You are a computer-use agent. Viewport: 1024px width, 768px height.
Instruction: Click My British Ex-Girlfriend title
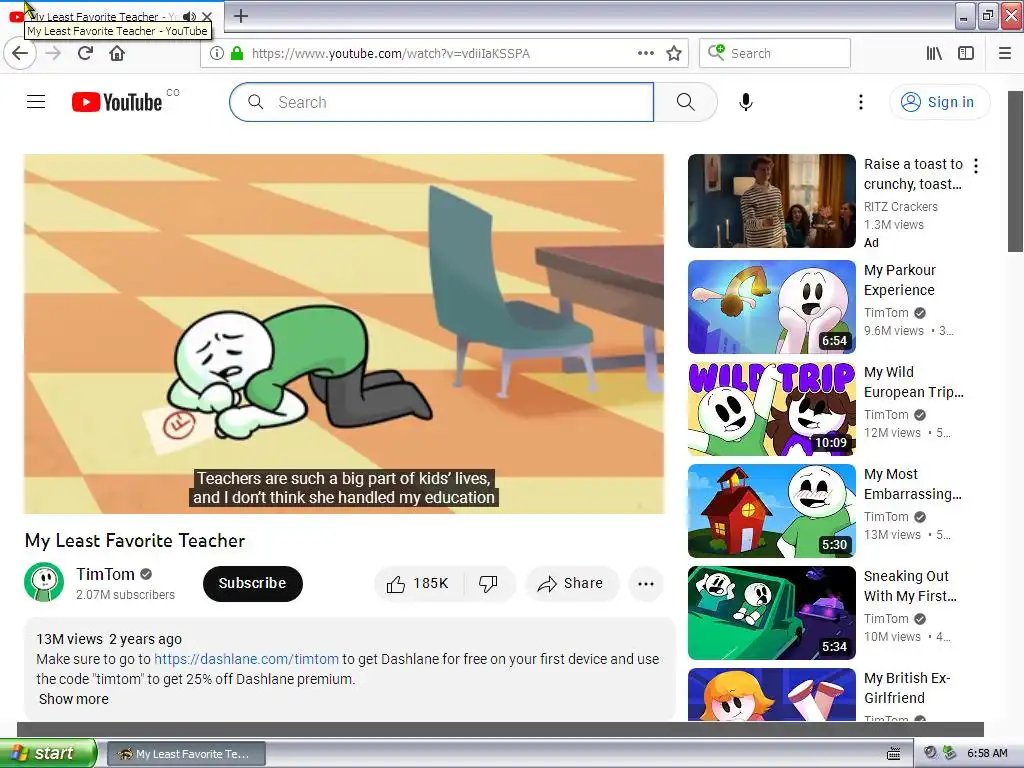point(907,688)
